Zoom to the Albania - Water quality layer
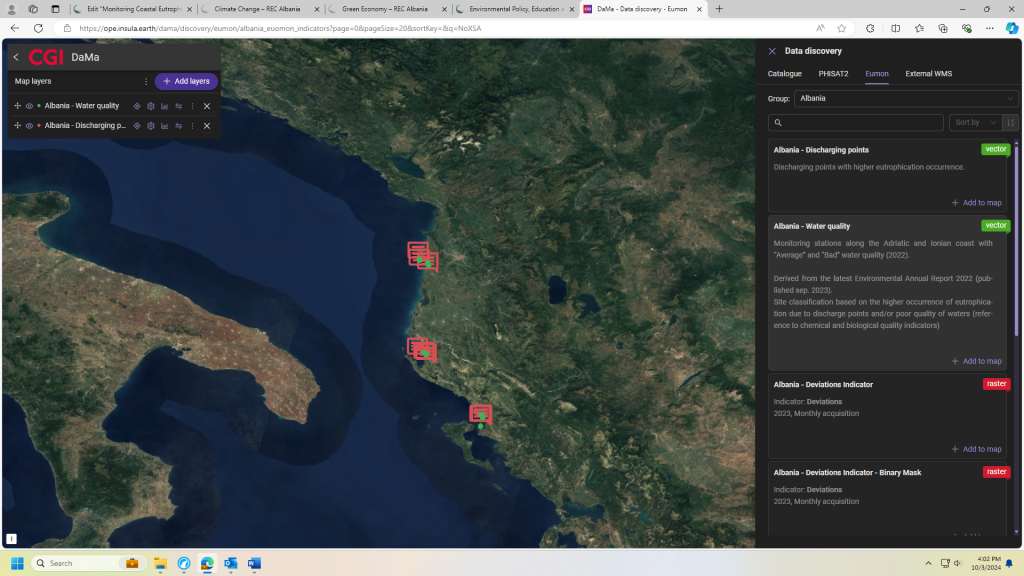The width and height of the screenshot is (1024, 576). (137, 106)
